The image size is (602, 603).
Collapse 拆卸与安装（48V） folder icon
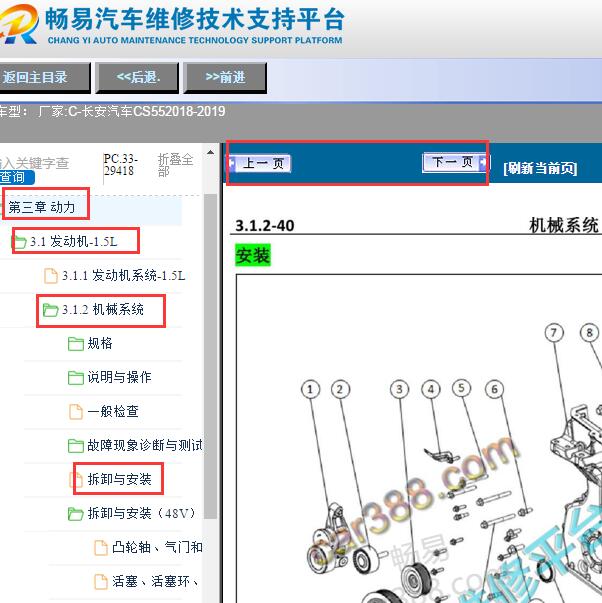point(75,513)
